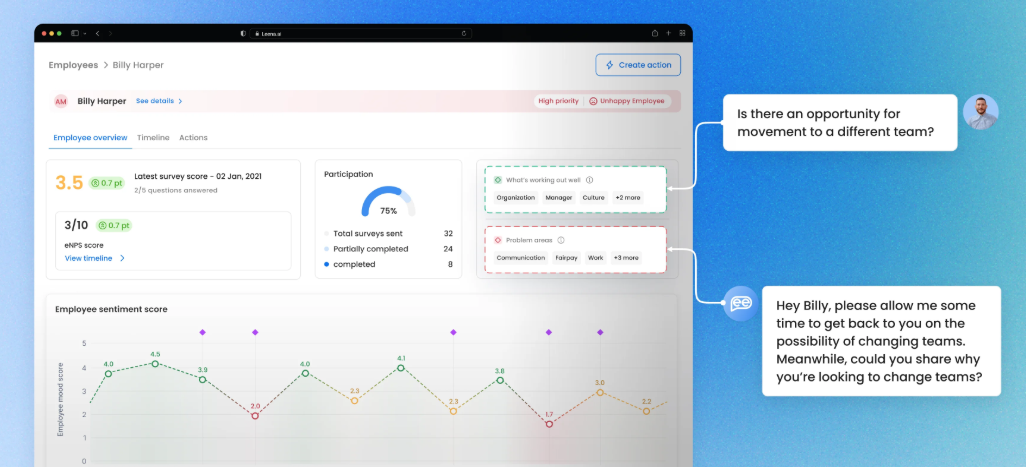Image resolution: width=1026 pixels, height=467 pixels.
Task: Select the Work tag
Action: [595, 258]
